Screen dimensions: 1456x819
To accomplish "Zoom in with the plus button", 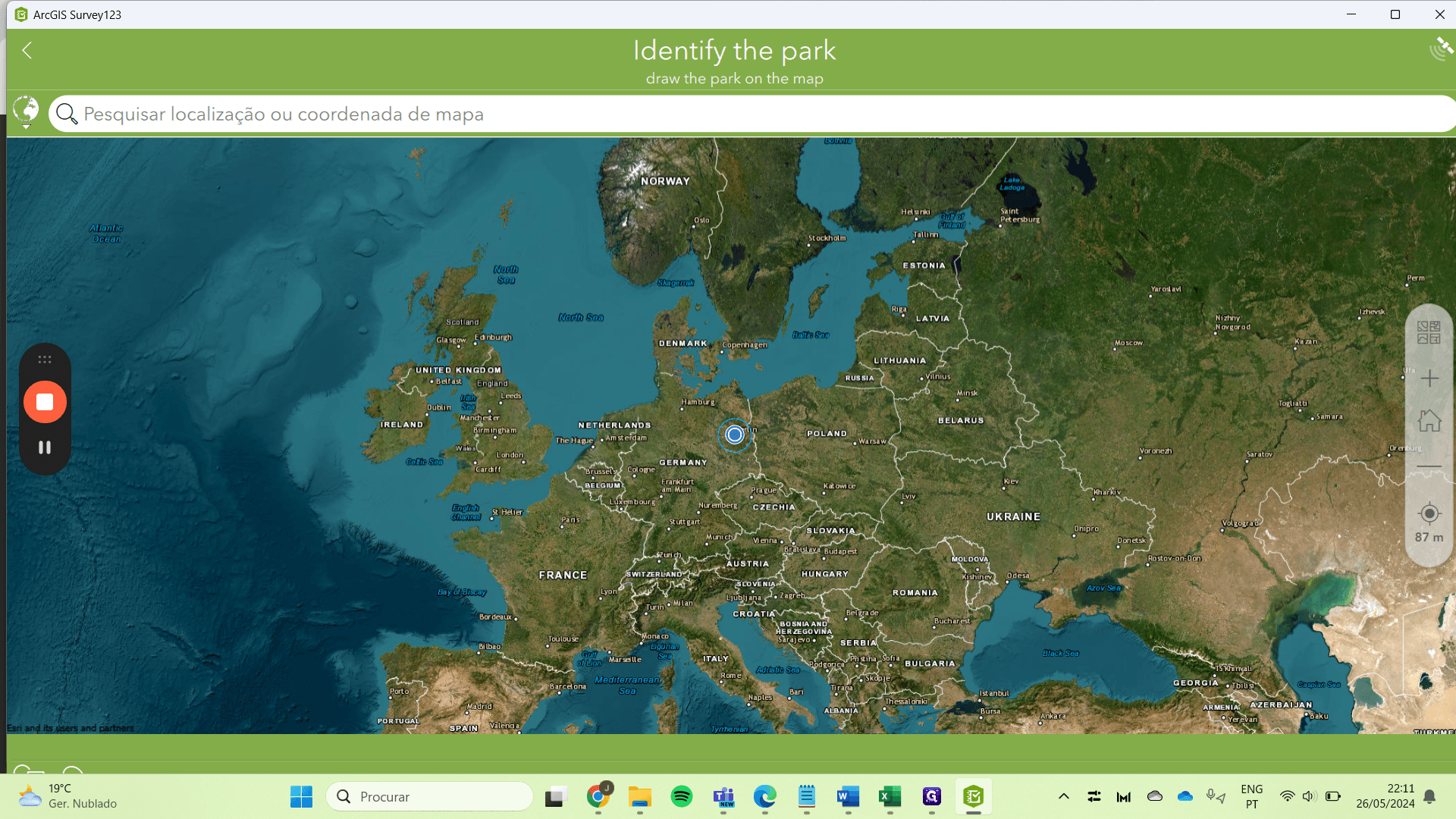I will click(1429, 378).
